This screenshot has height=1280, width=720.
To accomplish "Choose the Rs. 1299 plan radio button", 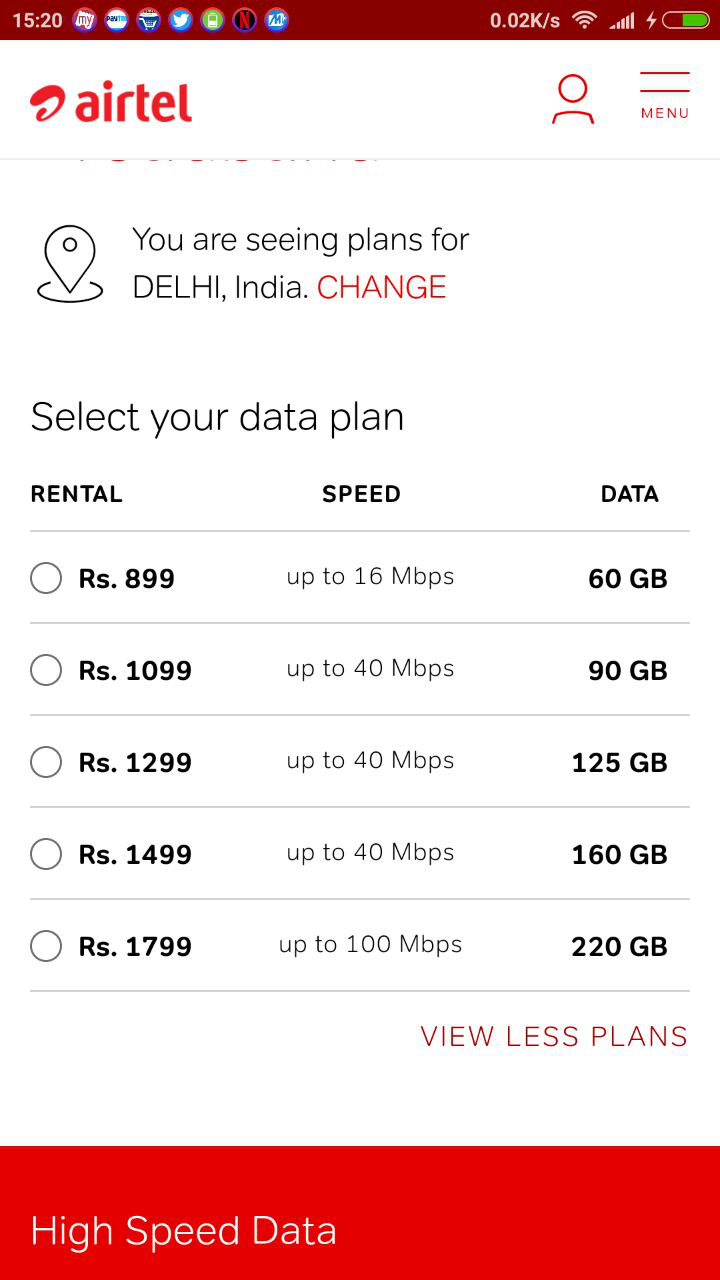I will (x=46, y=762).
